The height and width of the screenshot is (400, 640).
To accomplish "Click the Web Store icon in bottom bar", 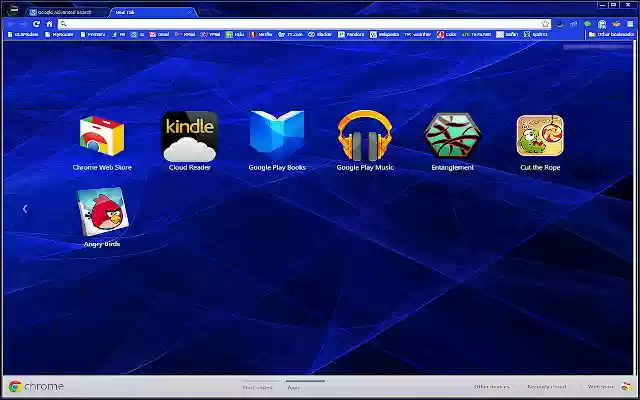I will (626, 386).
